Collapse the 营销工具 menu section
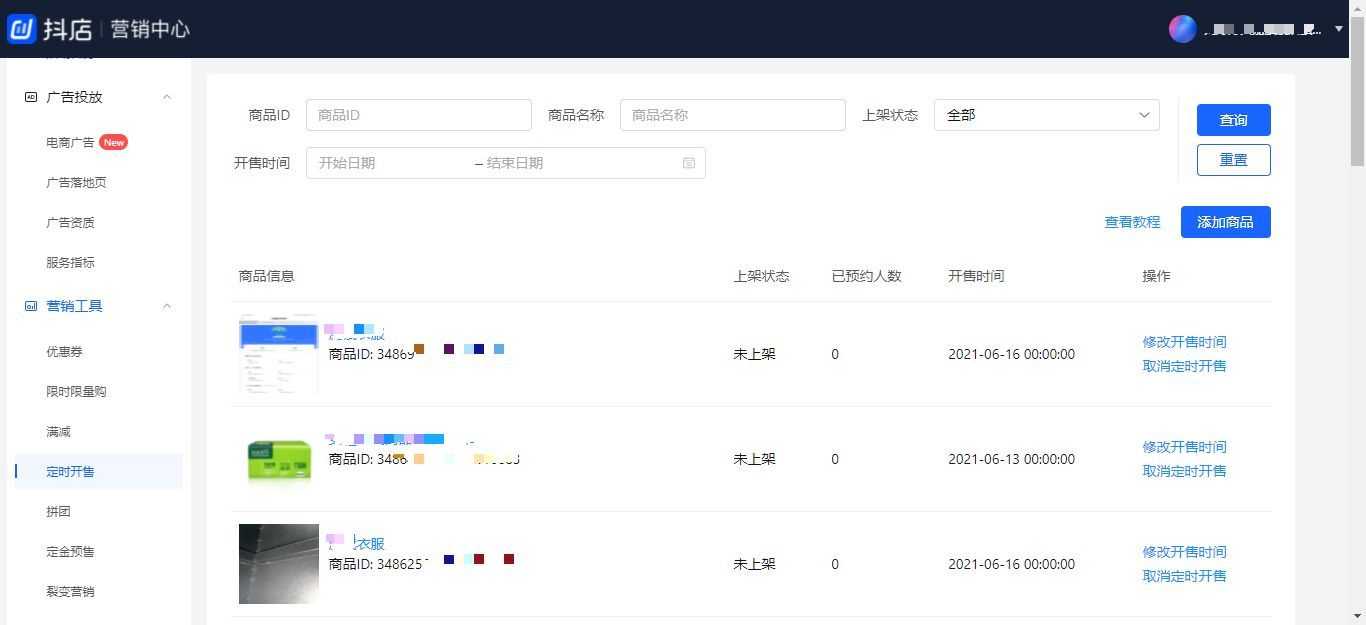 coord(167,306)
